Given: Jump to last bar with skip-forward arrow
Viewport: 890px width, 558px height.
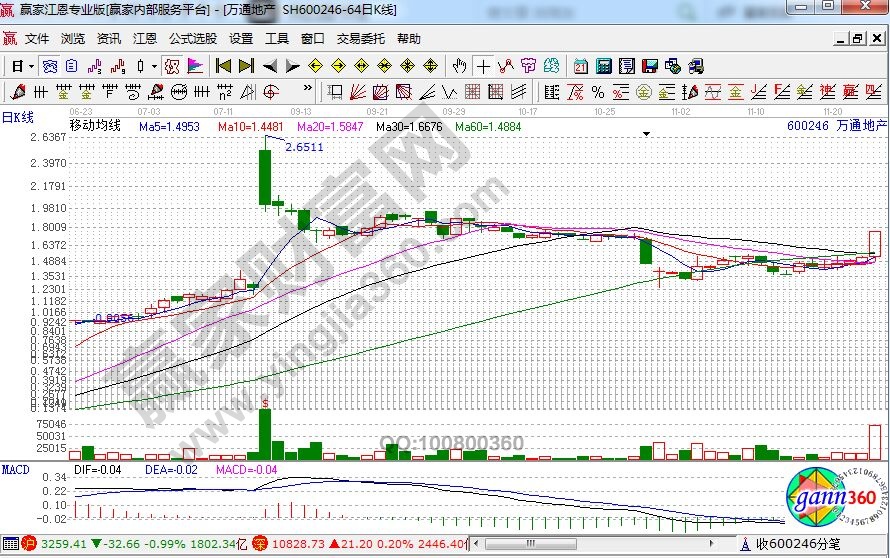Looking at the screenshot, I should click(246, 66).
